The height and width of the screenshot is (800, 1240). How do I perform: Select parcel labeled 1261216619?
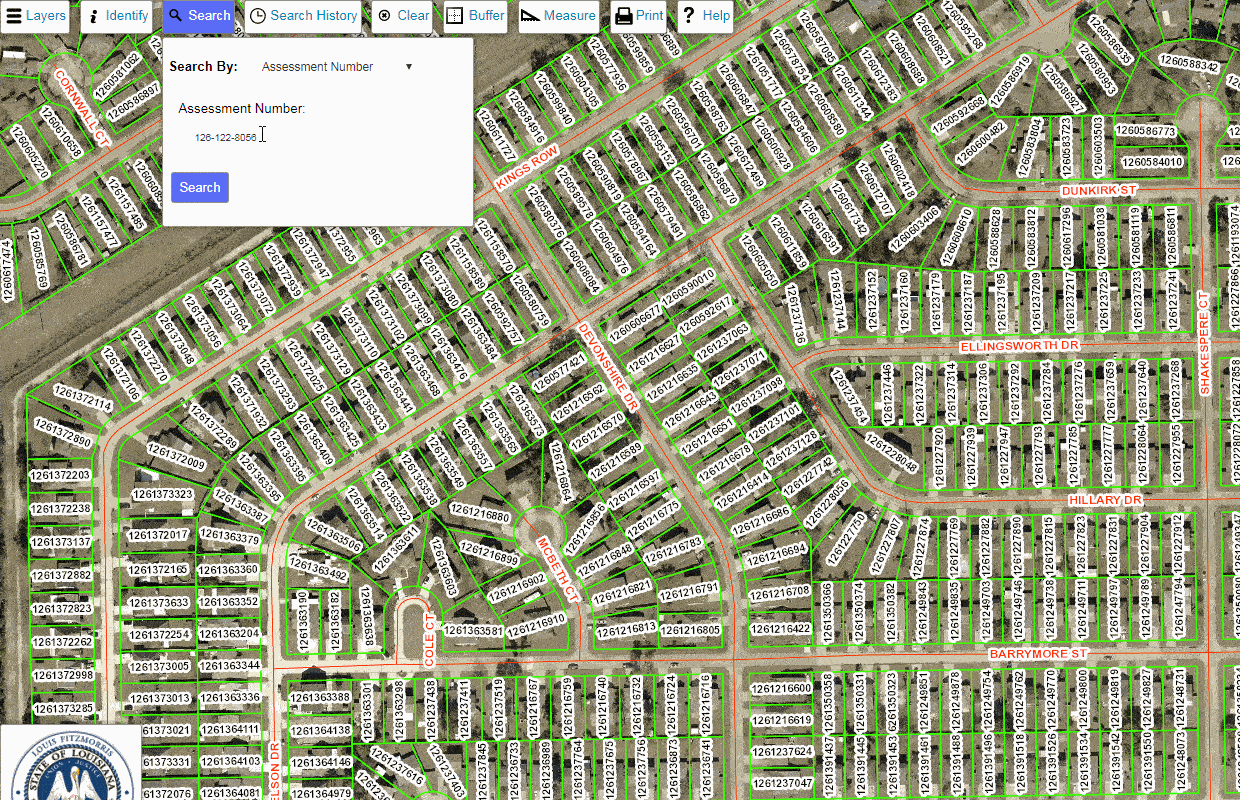pyautogui.click(x=781, y=720)
